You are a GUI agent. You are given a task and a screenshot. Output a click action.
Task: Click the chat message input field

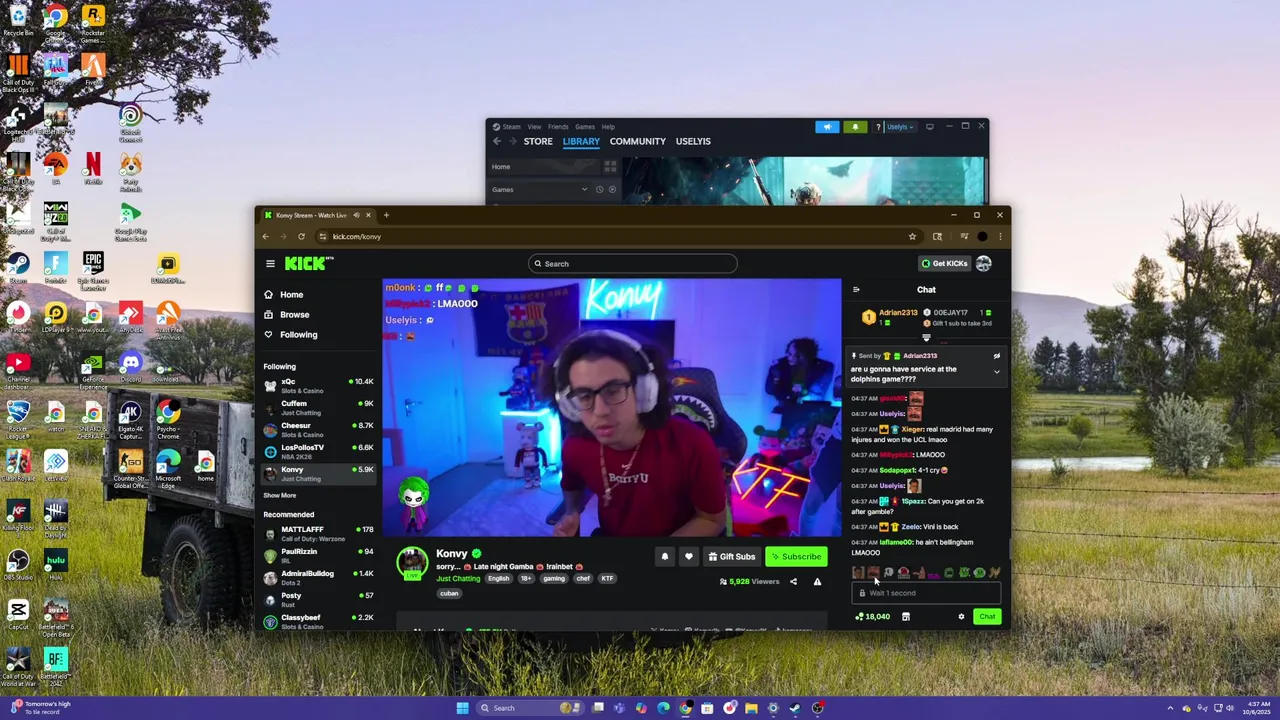[925, 593]
